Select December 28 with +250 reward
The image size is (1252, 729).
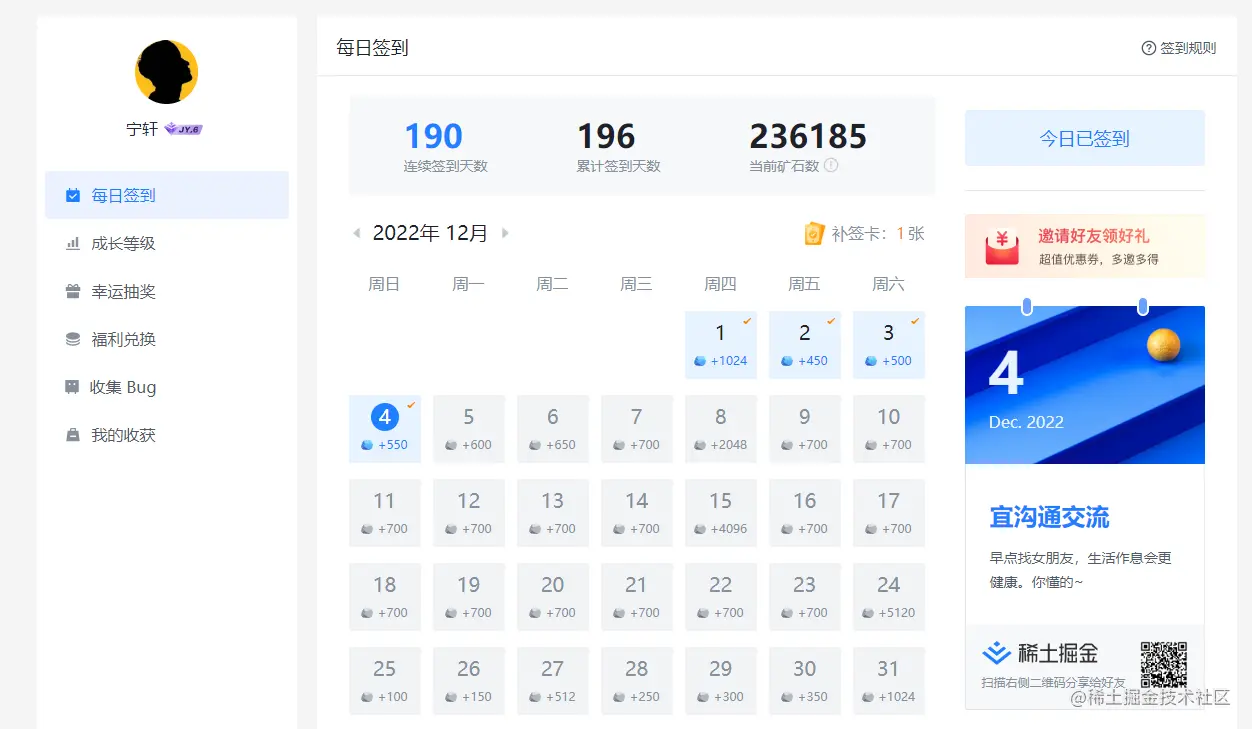(x=637, y=681)
